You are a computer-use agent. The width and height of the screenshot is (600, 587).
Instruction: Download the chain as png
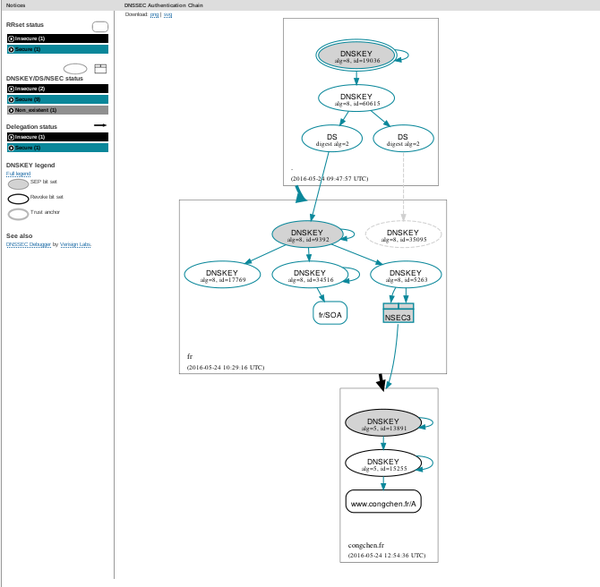155,15
